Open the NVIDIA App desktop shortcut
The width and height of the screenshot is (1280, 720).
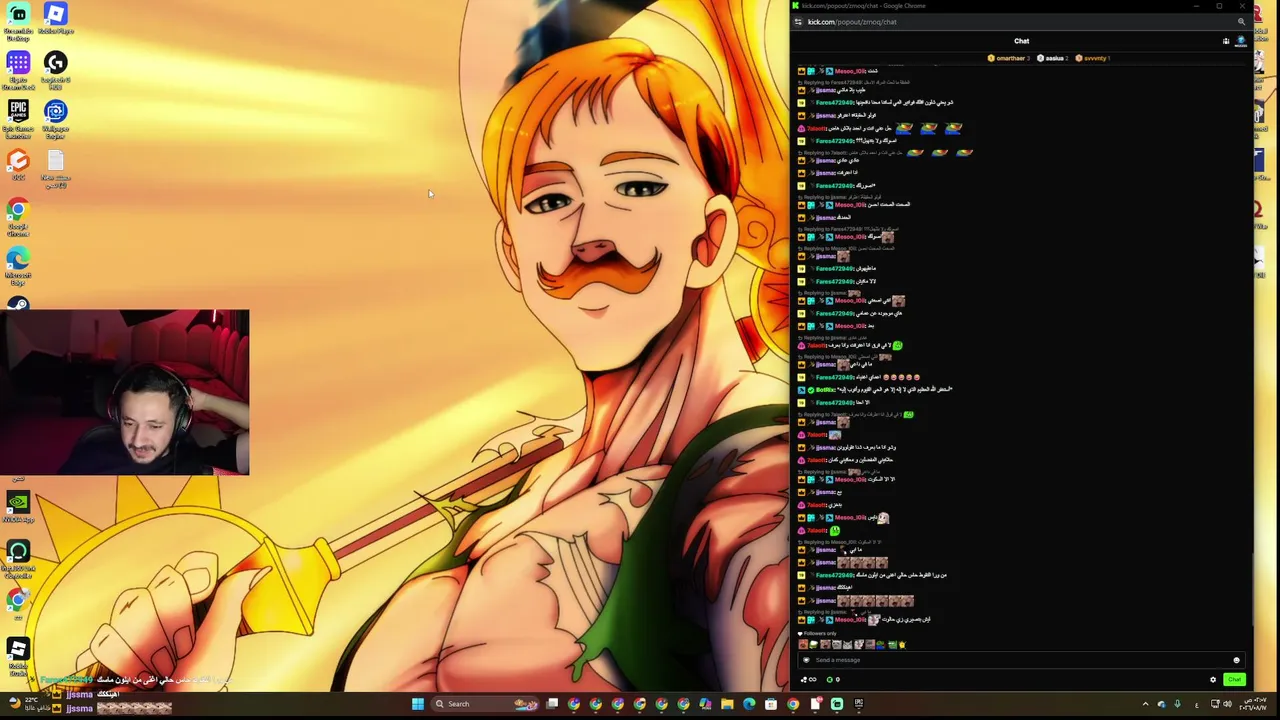[x=18, y=507]
